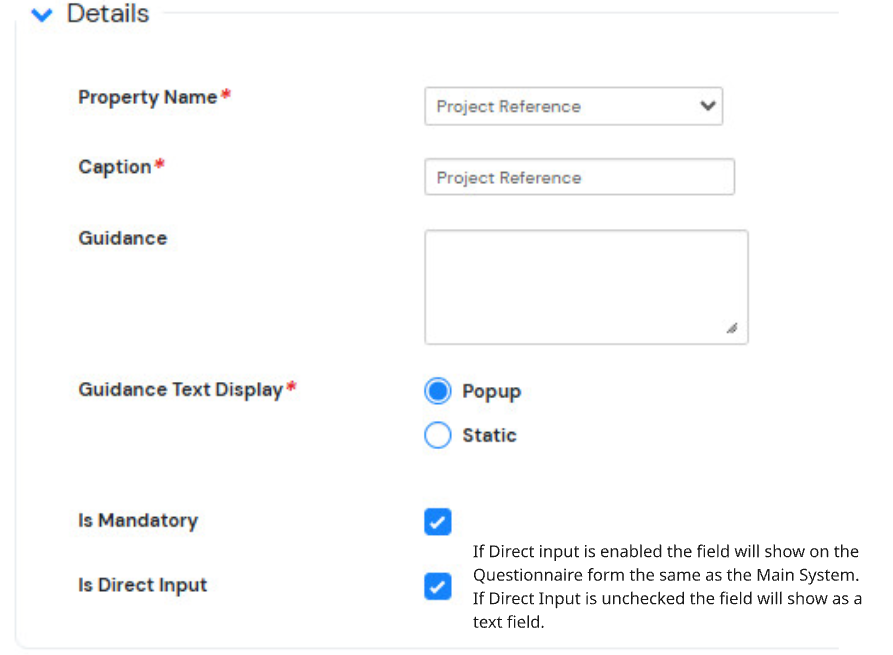The image size is (893, 655).
Task: Click the Static option label
Action: point(489,436)
